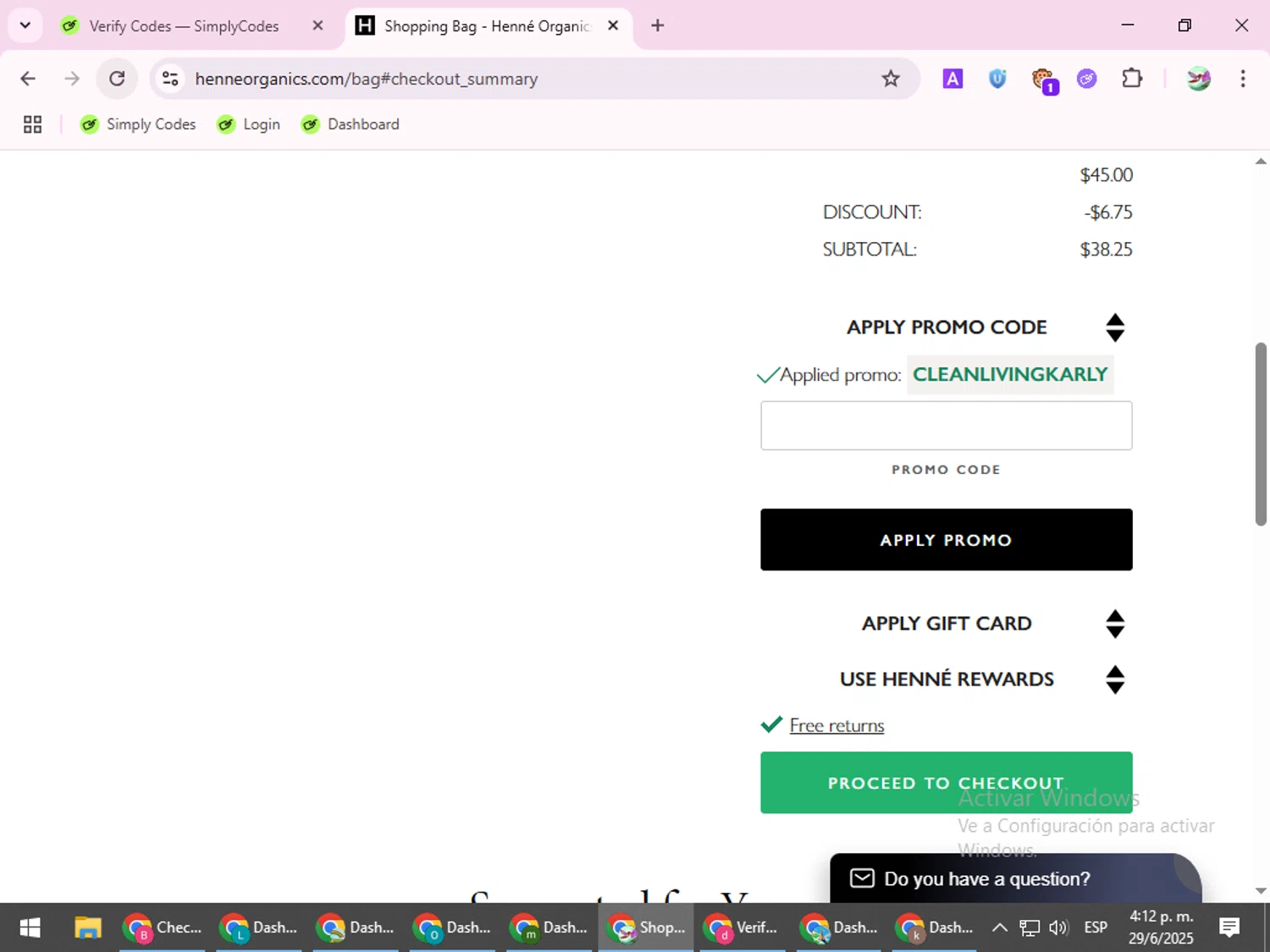Open the Simply Codes bookmark

[138, 124]
